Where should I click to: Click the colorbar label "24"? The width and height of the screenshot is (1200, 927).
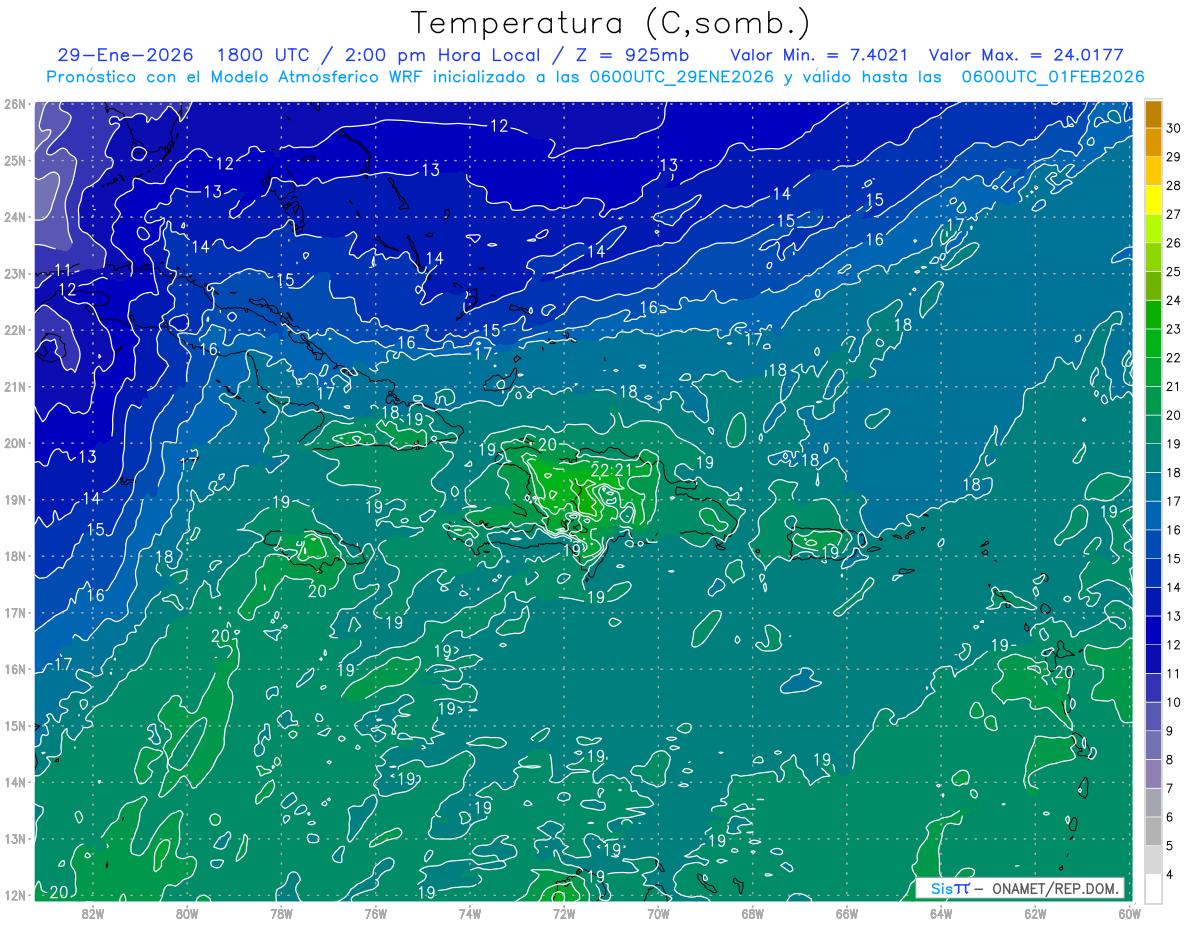coord(1173,300)
